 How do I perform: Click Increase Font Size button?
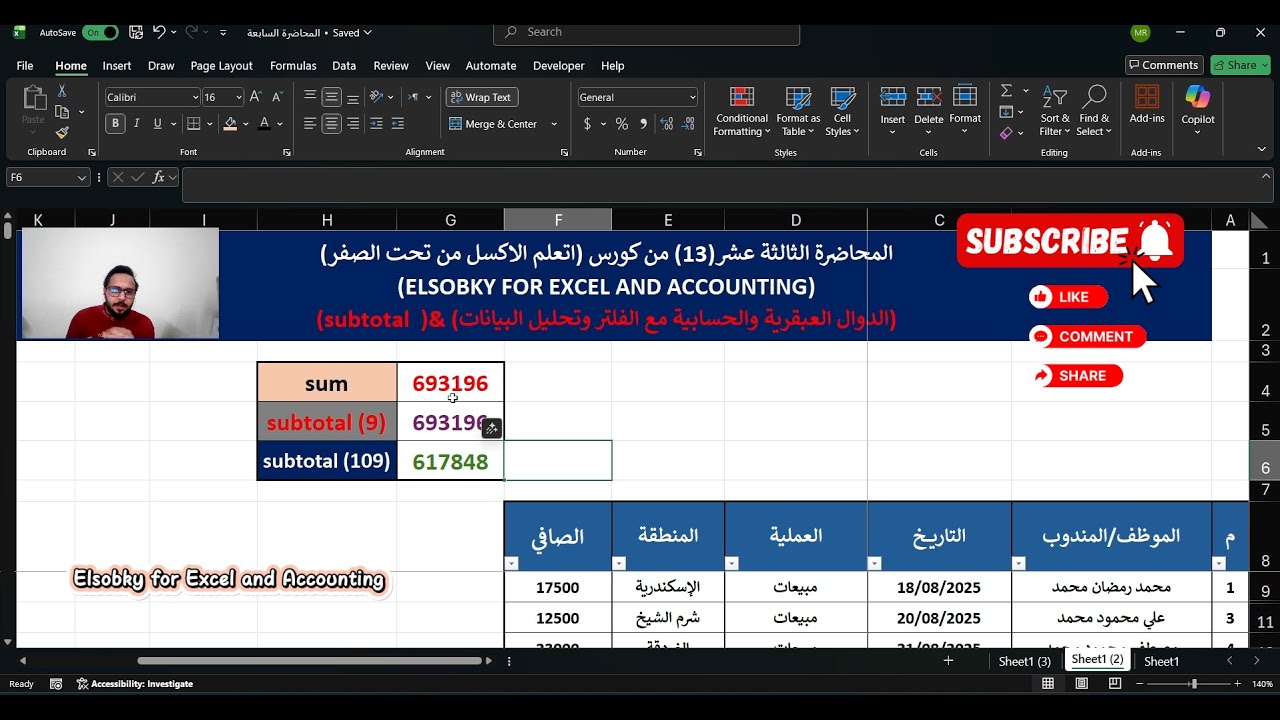click(255, 97)
